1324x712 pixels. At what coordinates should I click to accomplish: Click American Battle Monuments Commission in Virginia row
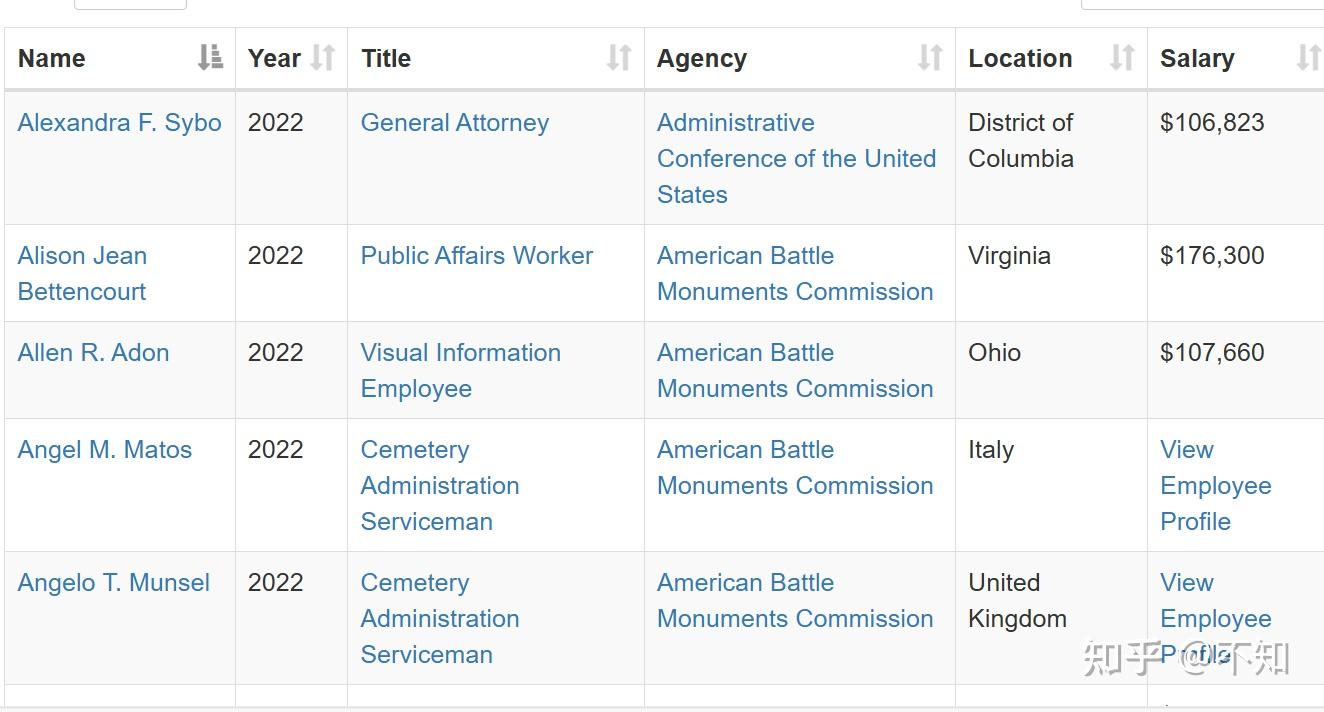click(795, 274)
